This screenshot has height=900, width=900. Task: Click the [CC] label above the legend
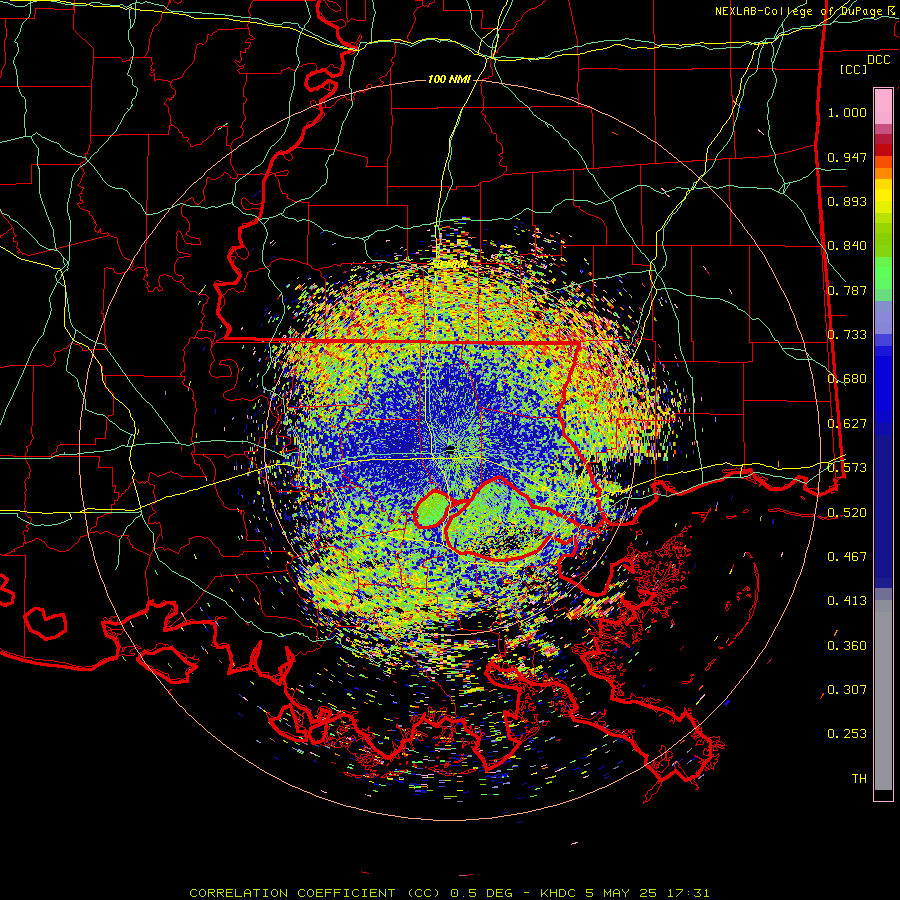pos(853,69)
